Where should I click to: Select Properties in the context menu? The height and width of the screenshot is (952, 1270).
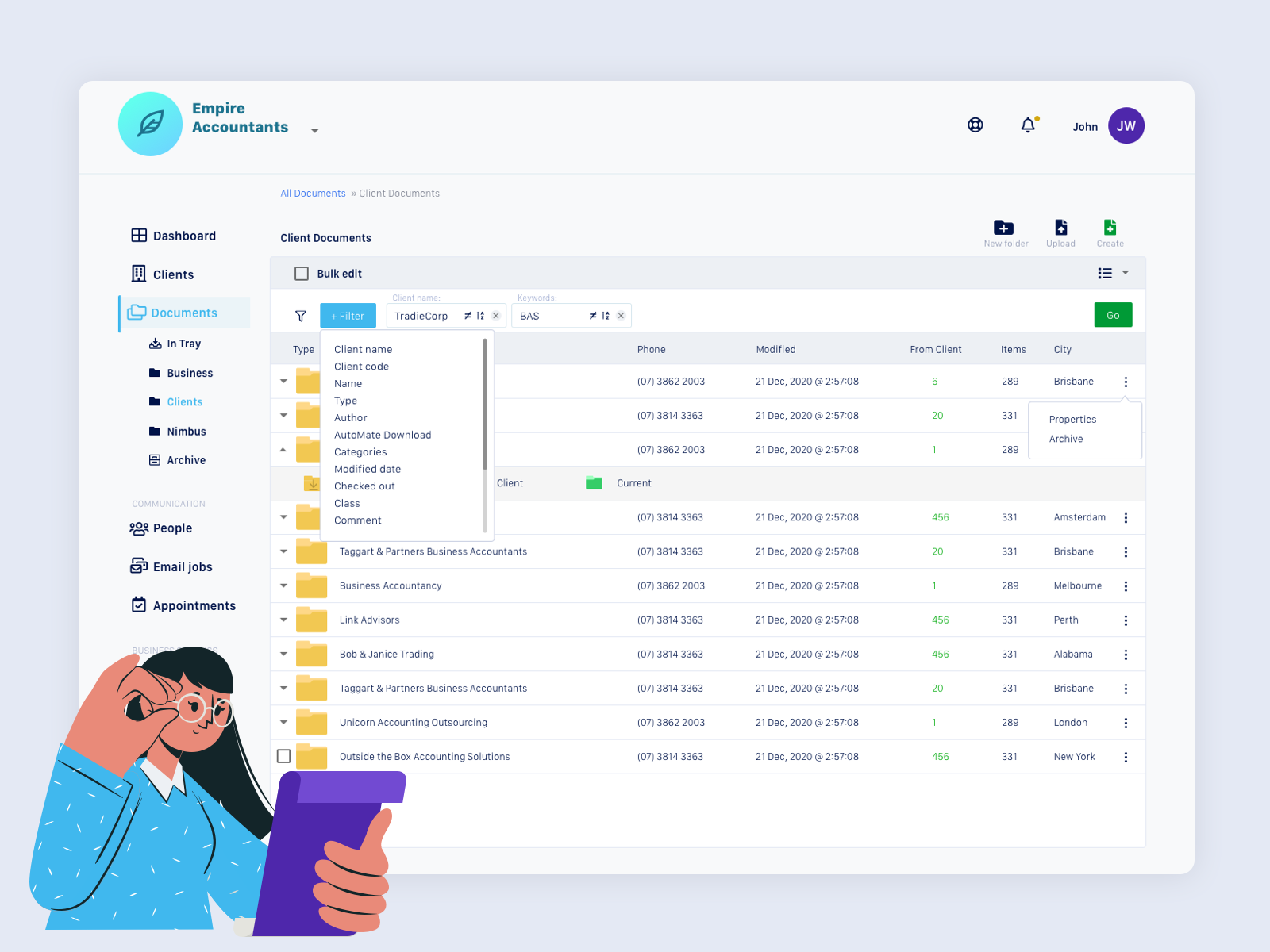pyautogui.click(x=1072, y=420)
